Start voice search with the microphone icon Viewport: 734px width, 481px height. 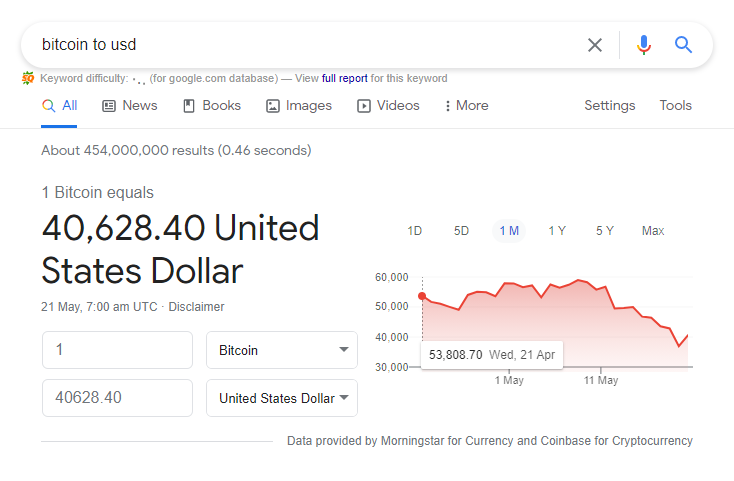tap(644, 45)
